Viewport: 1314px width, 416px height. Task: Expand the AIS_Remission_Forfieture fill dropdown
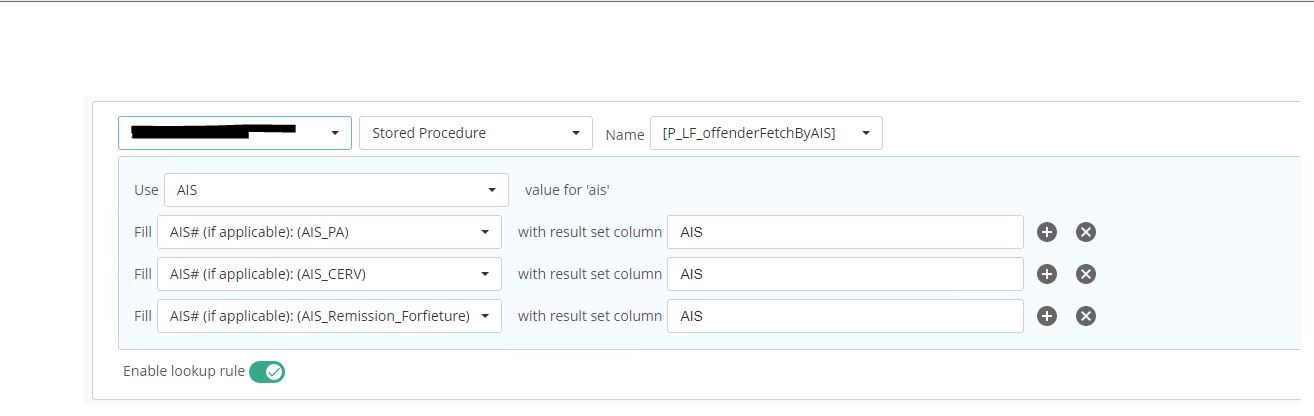coord(329,316)
